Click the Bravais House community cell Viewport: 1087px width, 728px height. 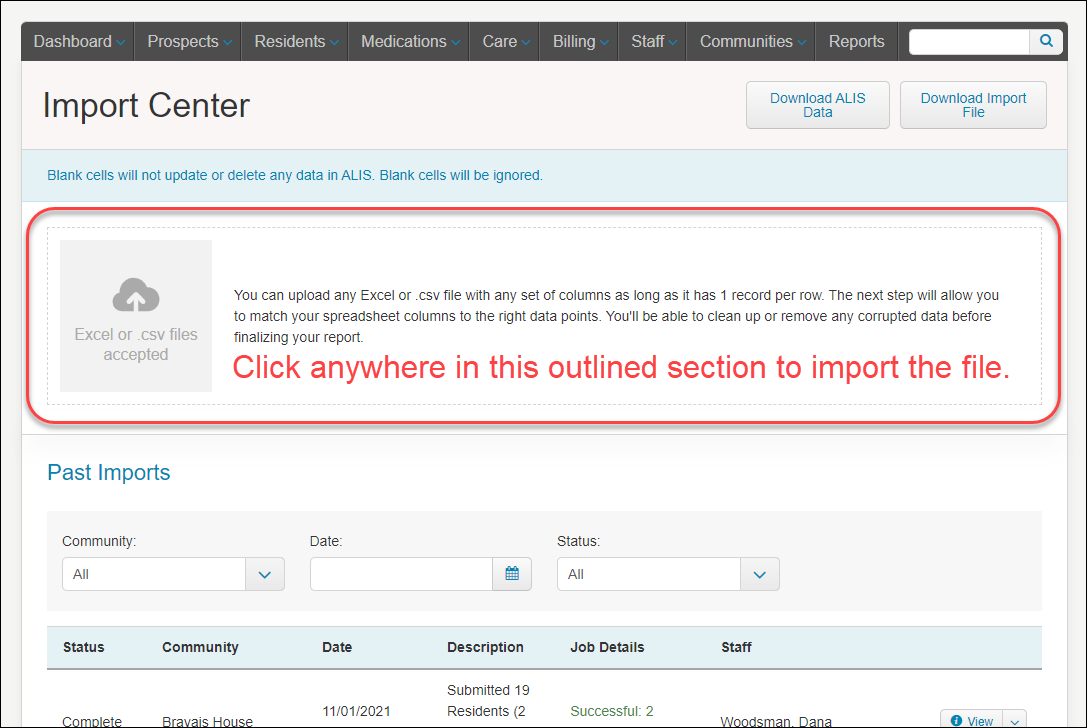pyautogui.click(x=207, y=721)
